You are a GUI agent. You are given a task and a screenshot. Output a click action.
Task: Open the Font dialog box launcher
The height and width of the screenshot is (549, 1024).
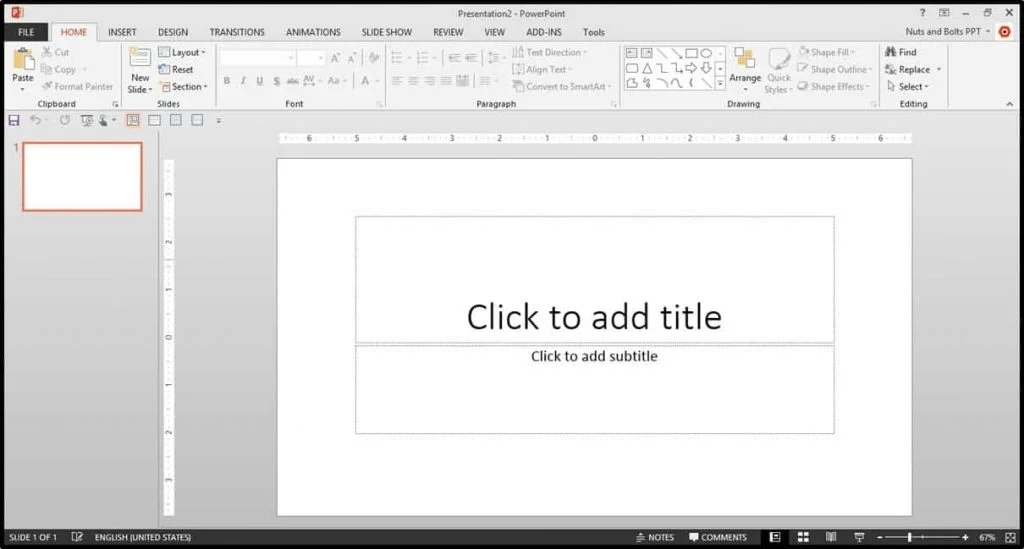pyautogui.click(x=379, y=104)
